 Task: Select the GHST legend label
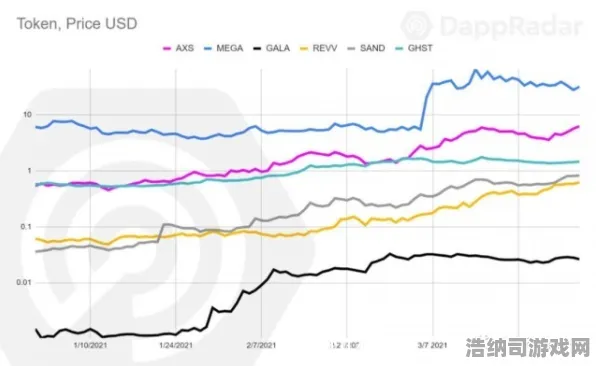coord(420,48)
